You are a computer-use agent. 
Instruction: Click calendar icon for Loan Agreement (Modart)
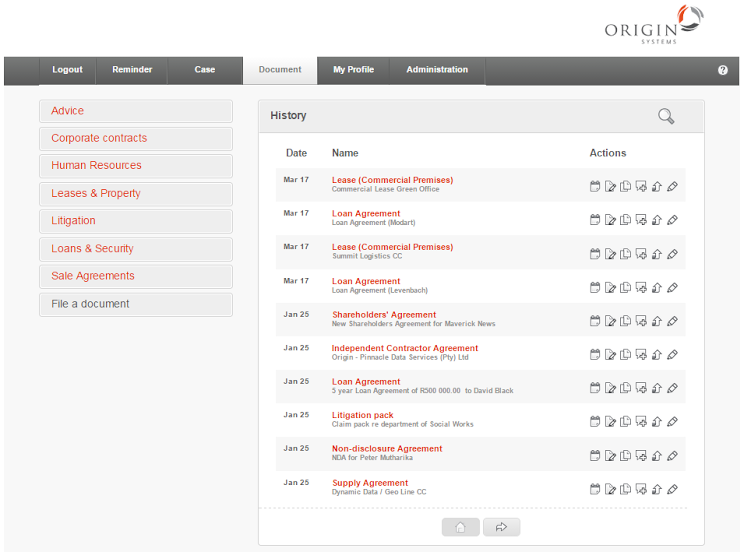click(595, 220)
